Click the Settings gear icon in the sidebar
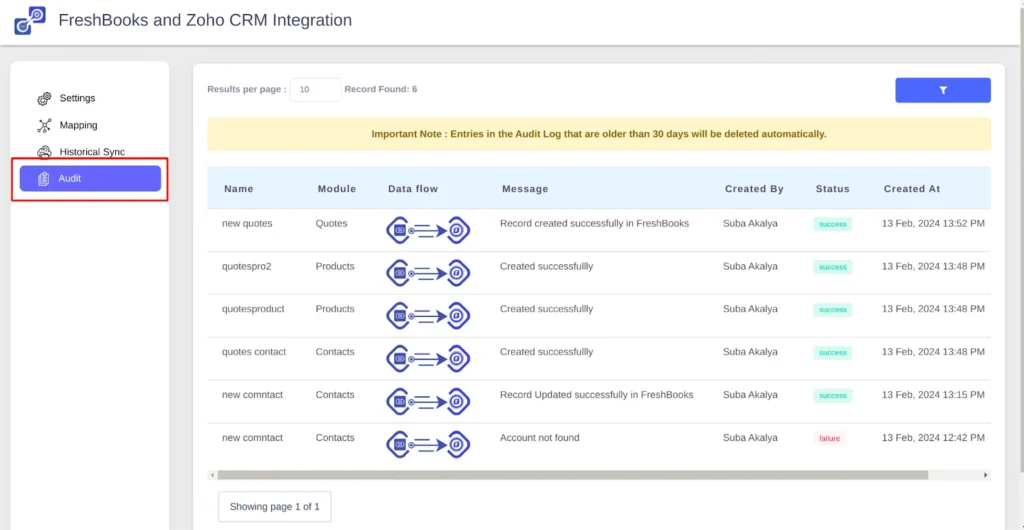The image size is (1024, 530). tap(44, 99)
